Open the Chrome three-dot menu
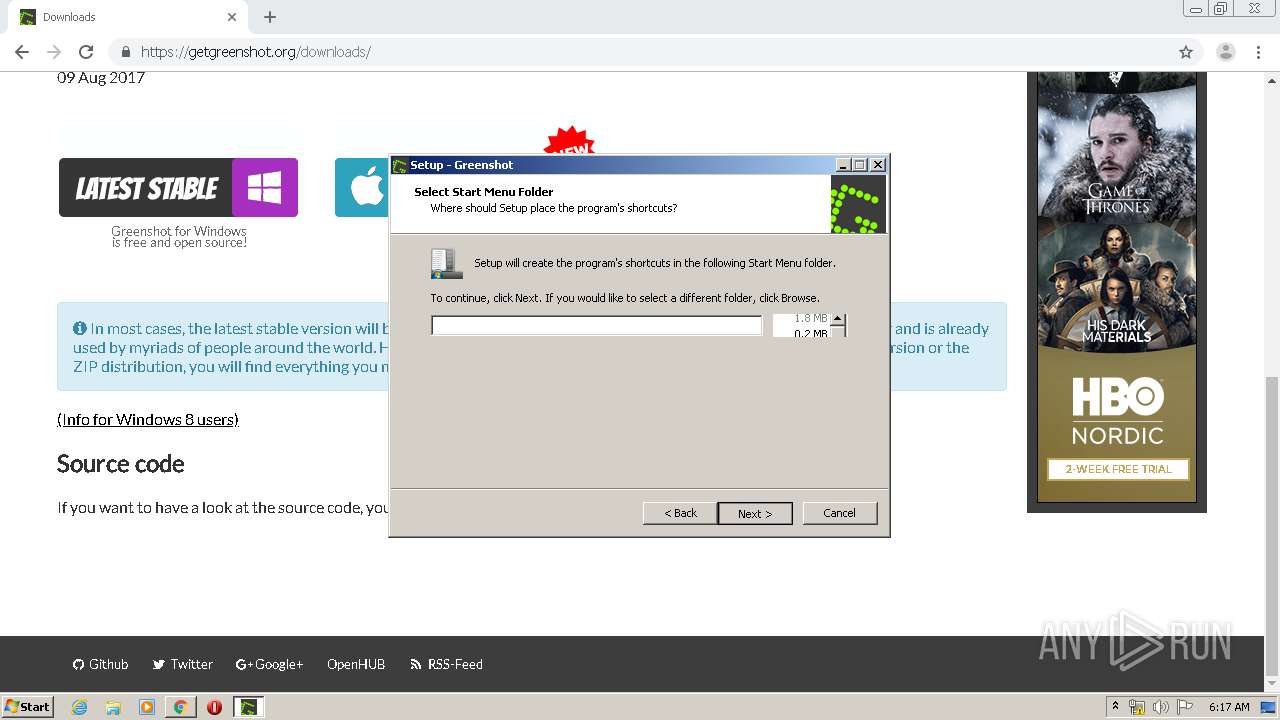This screenshot has width=1280, height=720. (1258, 52)
